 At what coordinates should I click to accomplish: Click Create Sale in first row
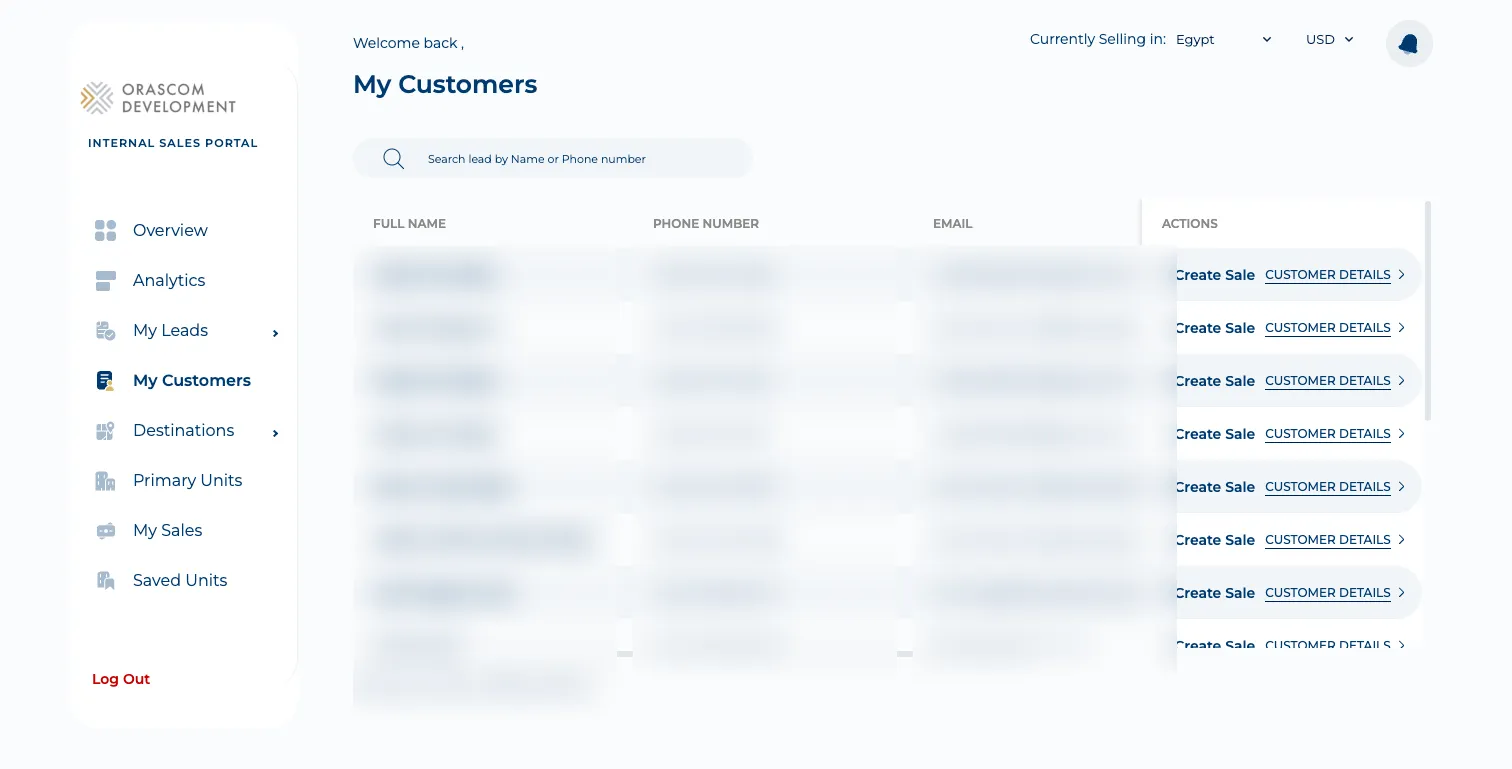(x=1215, y=275)
